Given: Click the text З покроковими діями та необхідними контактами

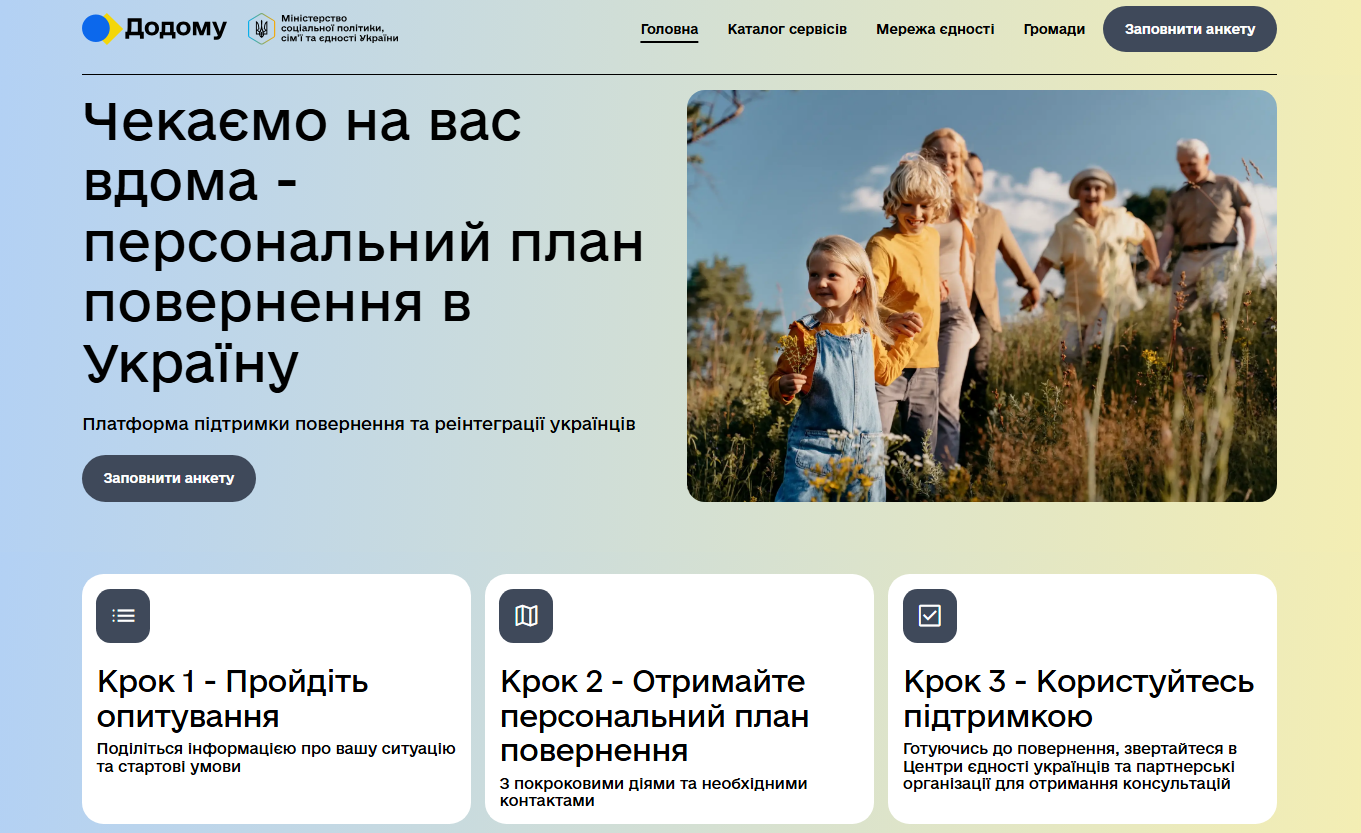Looking at the screenshot, I should pos(654,792).
